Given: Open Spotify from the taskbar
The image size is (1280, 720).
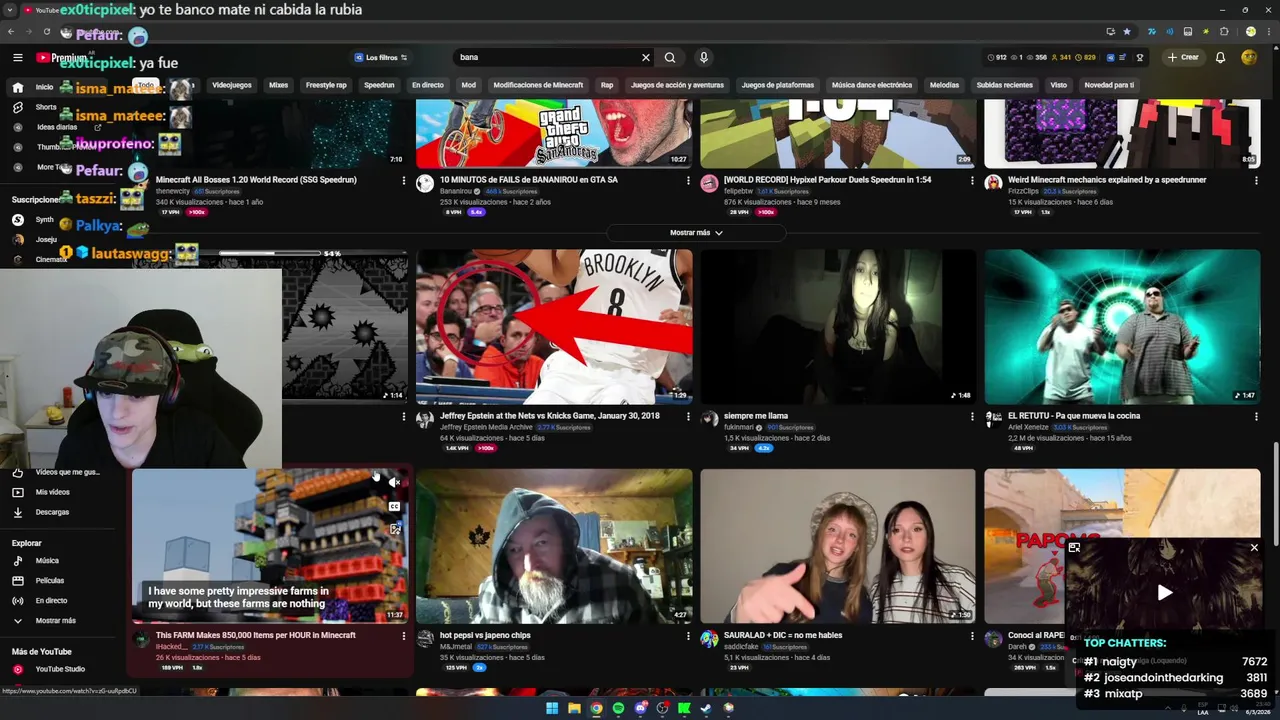Looking at the screenshot, I should [x=618, y=708].
